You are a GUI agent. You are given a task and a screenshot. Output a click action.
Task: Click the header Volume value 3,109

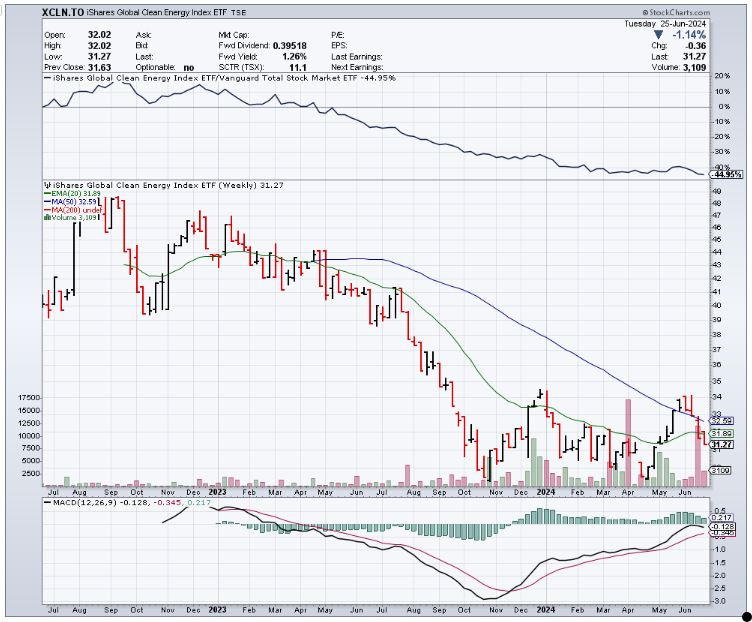point(693,68)
